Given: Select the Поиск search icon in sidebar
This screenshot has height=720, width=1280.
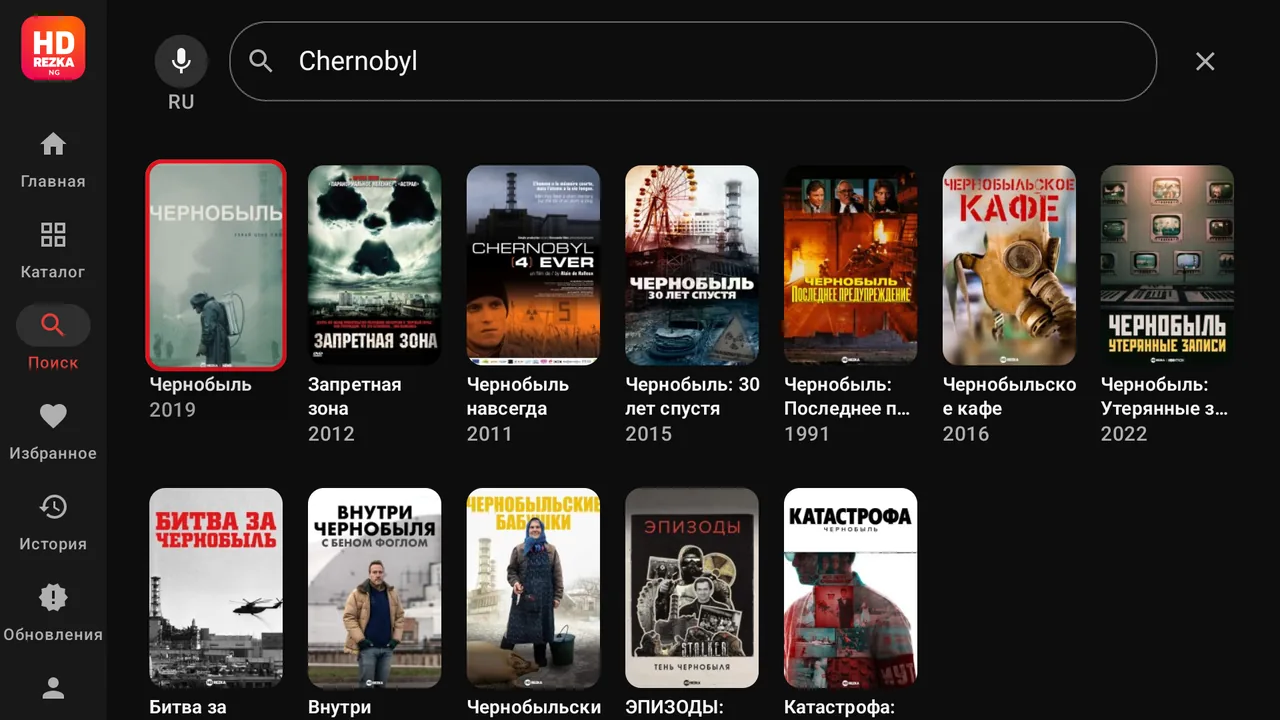Looking at the screenshot, I should click(53, 325).
